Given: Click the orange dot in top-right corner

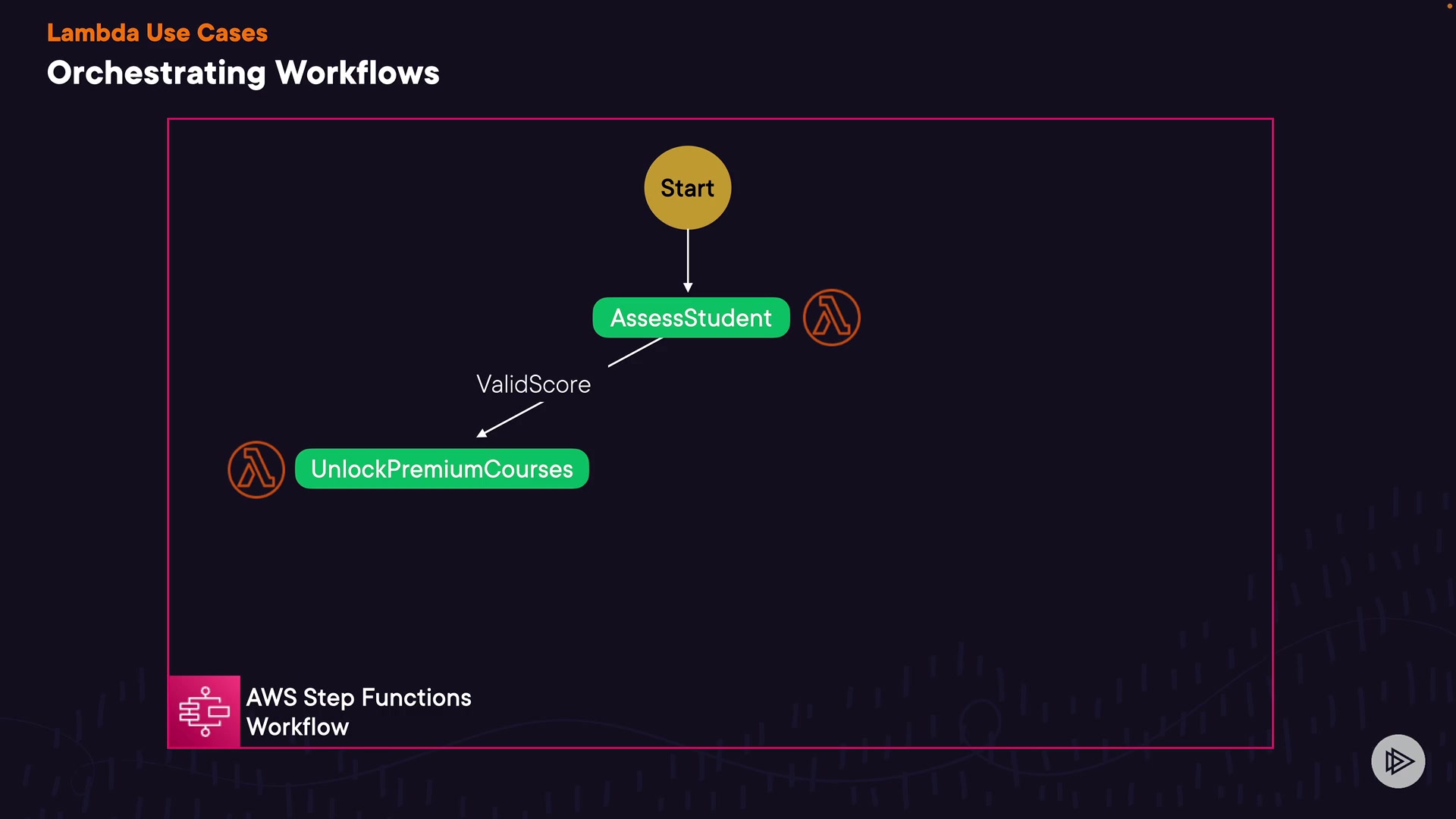Looking at the screenshot, I should click(x=1449, y=6).
